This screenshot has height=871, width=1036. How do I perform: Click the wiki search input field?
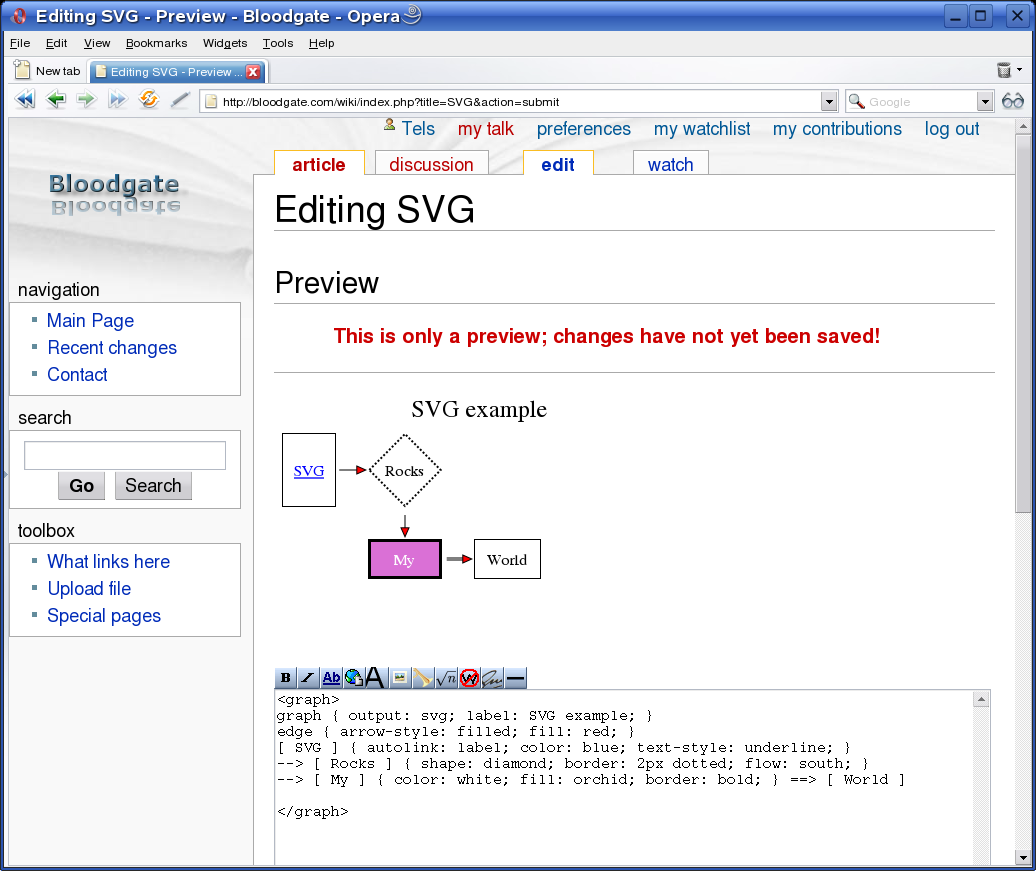click(x=125, y=456)
